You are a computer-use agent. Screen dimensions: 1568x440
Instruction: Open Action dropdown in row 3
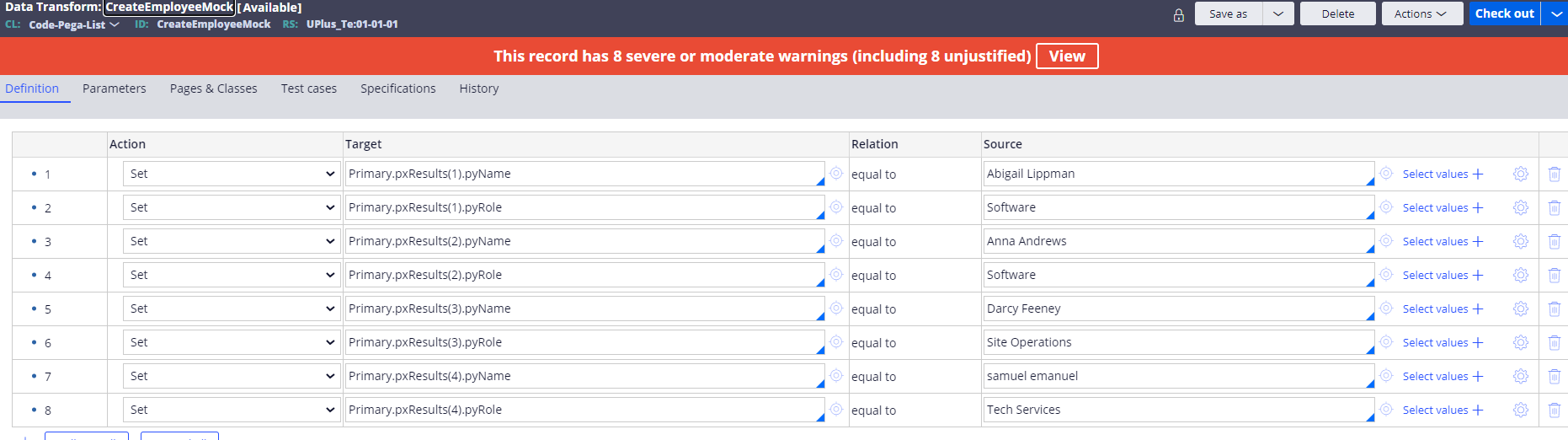pos(232,241)
